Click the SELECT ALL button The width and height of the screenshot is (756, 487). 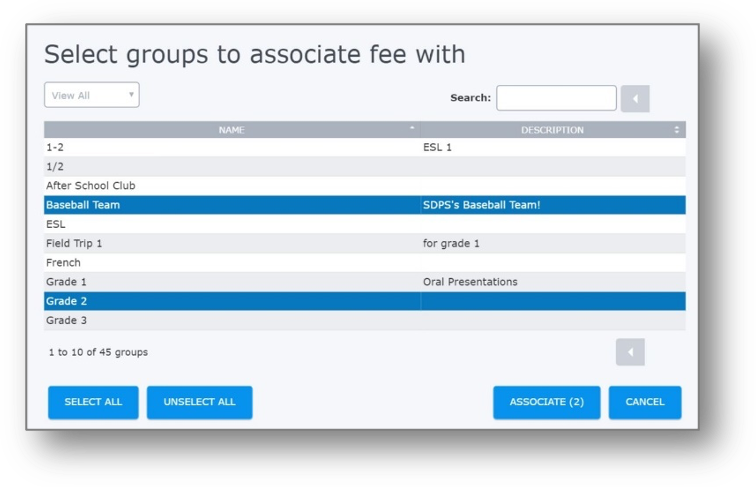(x=93, y=402)
